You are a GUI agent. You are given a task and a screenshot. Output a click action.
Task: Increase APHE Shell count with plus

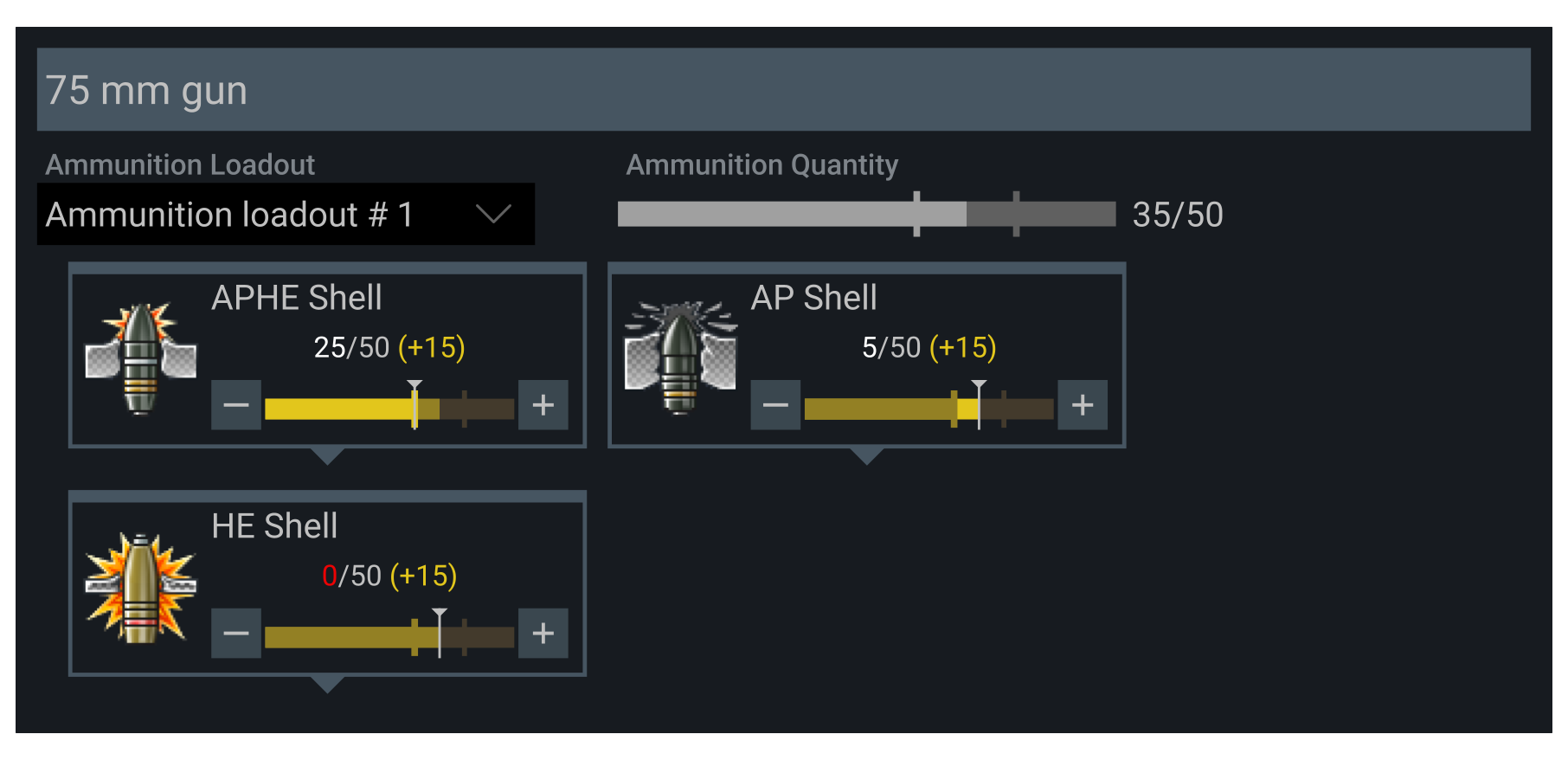tap(543, 404)
